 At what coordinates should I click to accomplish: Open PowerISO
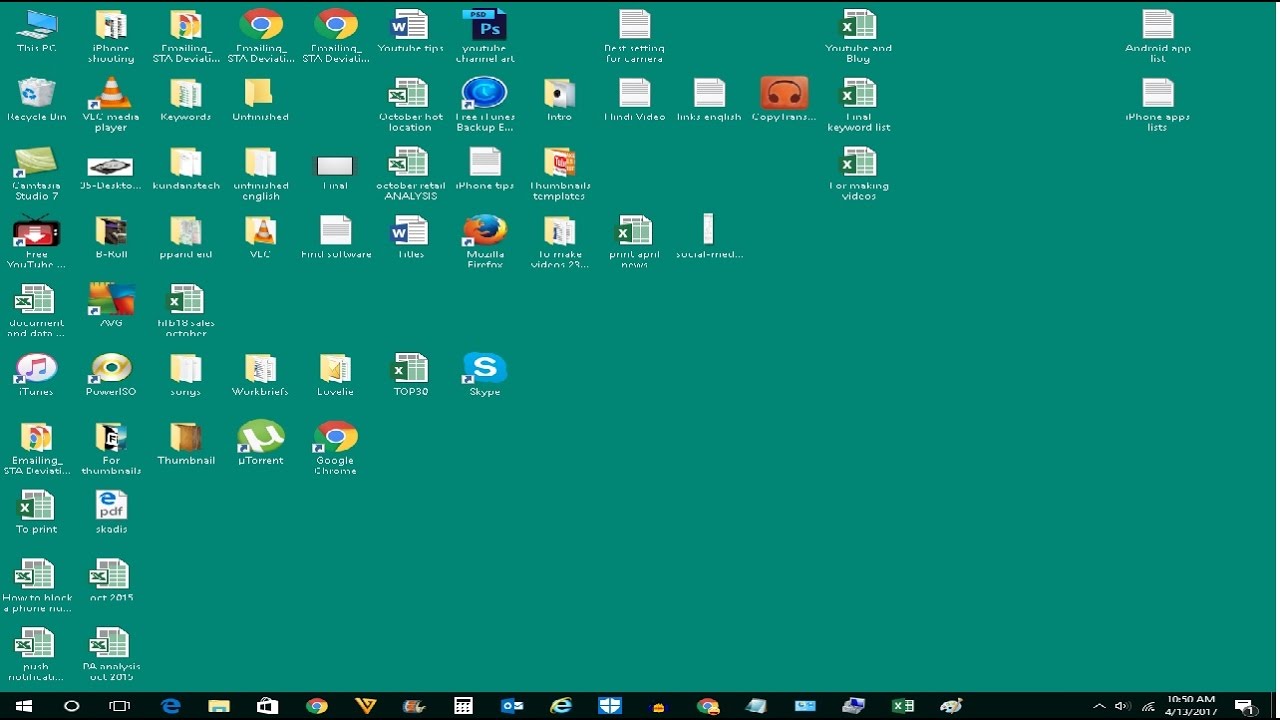(x=110, y=367)
